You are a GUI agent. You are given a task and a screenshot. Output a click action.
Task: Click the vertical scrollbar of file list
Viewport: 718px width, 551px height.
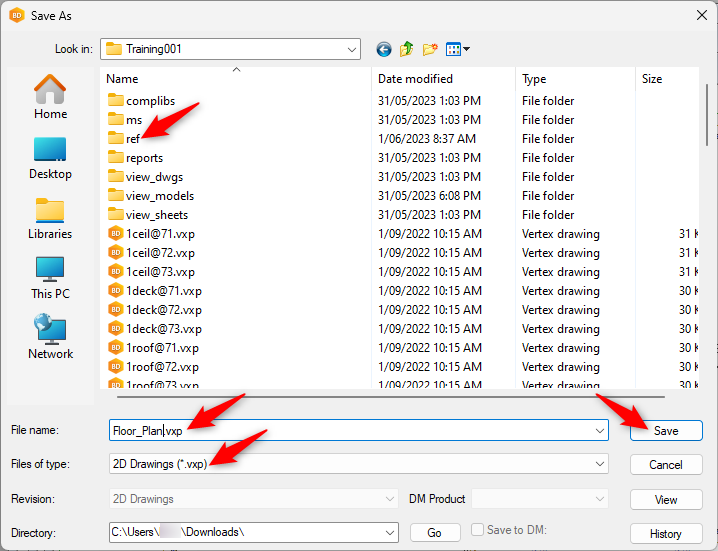707,115
